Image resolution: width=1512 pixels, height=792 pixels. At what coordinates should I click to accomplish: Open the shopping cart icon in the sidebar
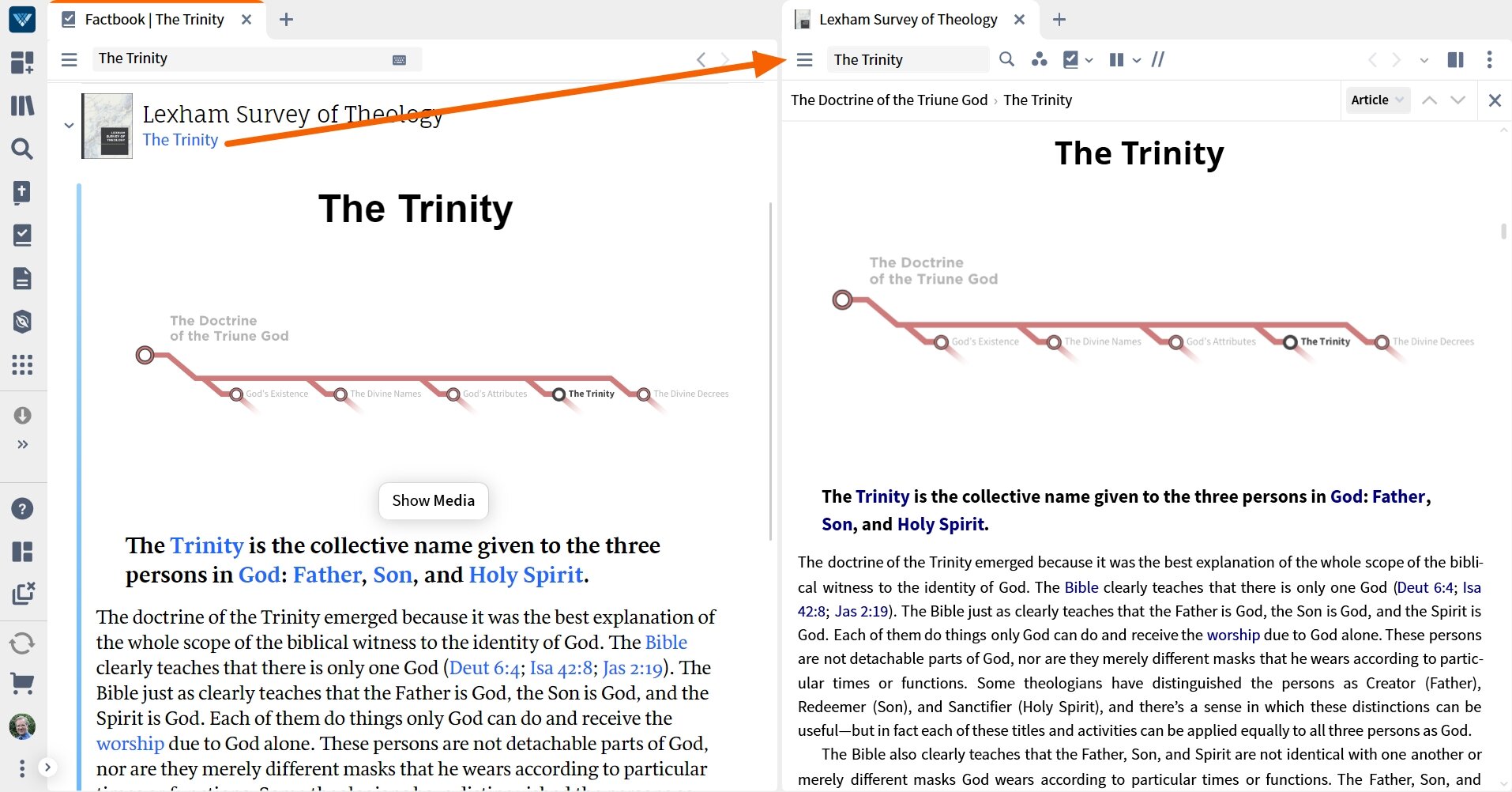pos(22,684)
